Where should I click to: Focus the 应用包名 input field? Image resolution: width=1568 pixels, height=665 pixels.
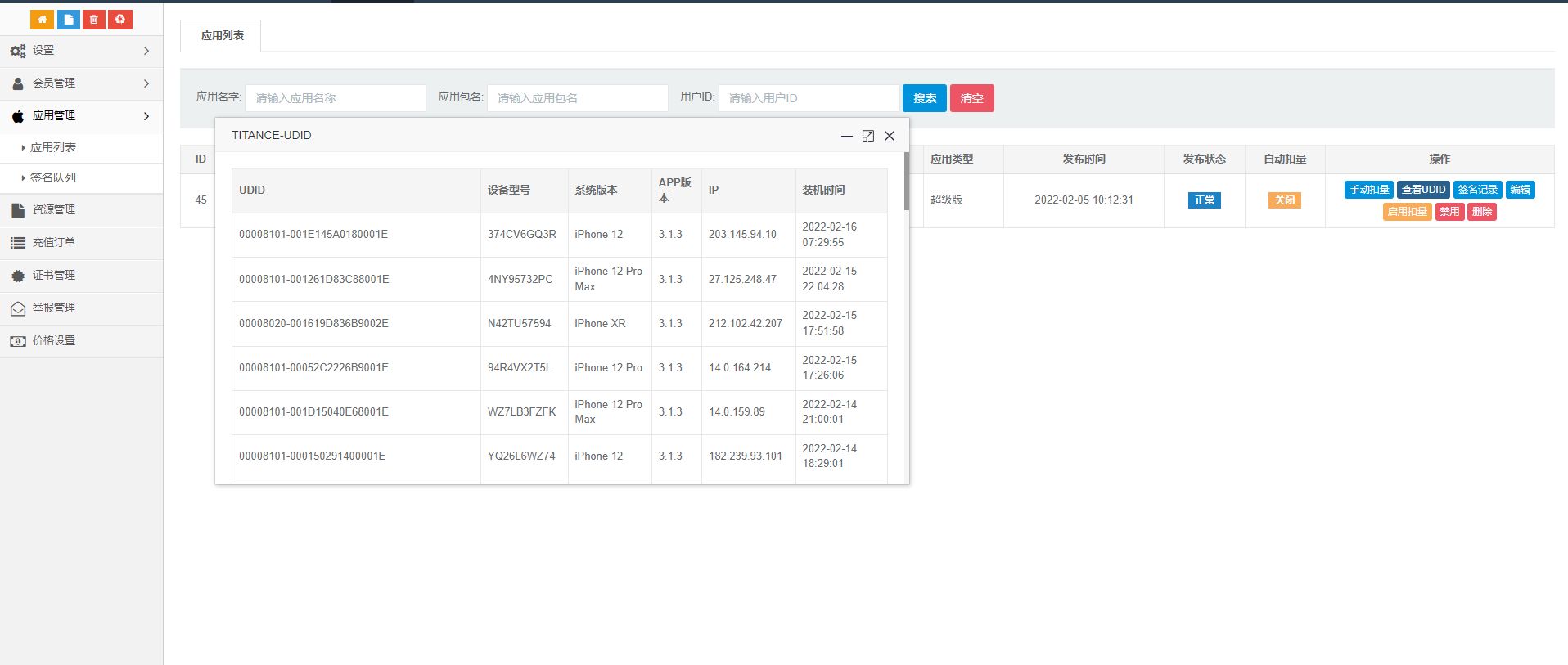point(578,98)
